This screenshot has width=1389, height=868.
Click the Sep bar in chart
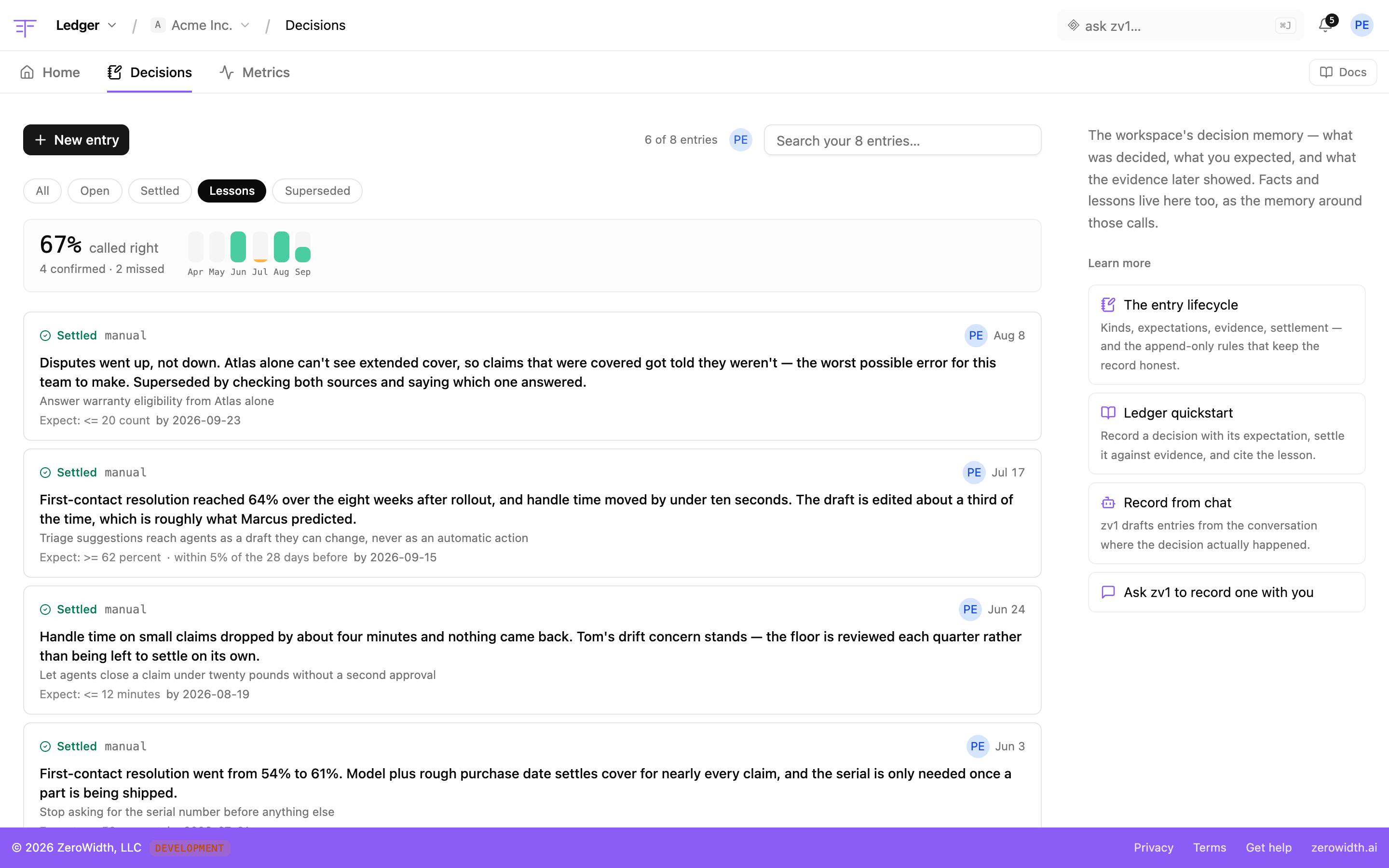[x=302, y=247]
